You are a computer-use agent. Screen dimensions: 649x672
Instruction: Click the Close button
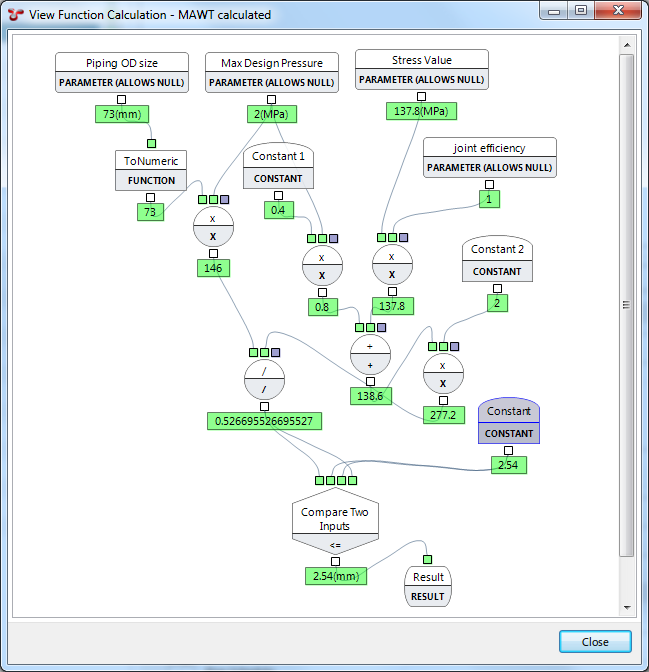pyautogui.click(x=595, y=642)
